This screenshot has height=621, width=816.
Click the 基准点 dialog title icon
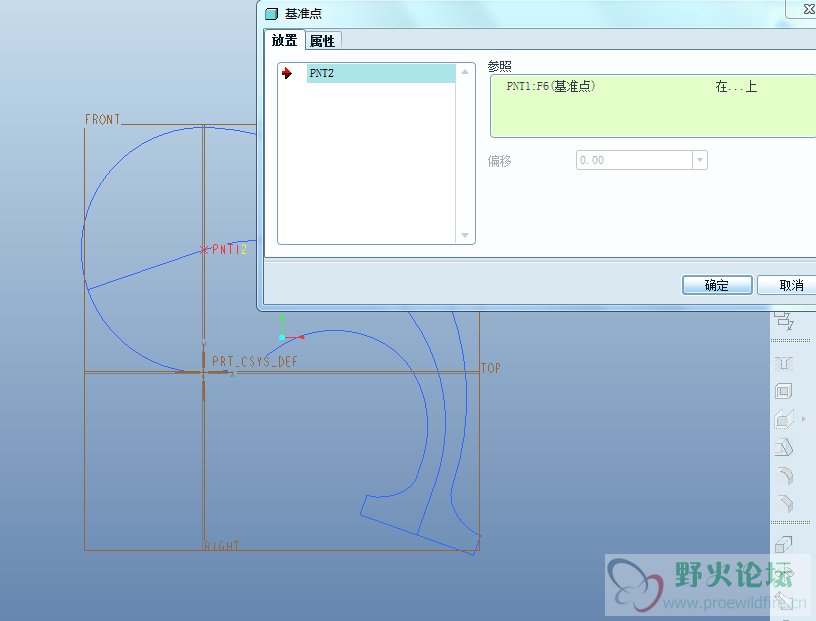point(272,14)
